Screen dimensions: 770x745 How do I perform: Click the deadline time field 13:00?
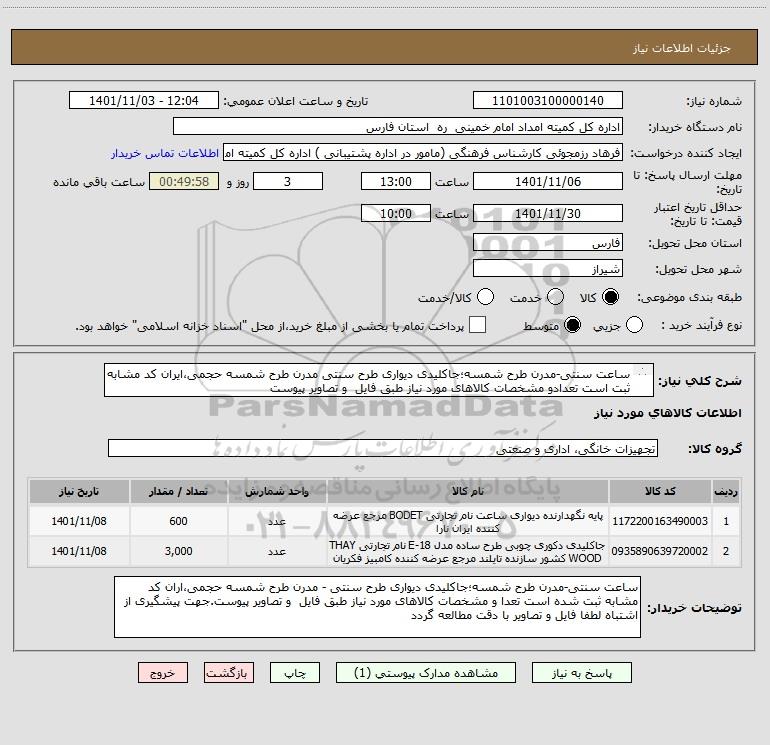(x=396, y=182)
